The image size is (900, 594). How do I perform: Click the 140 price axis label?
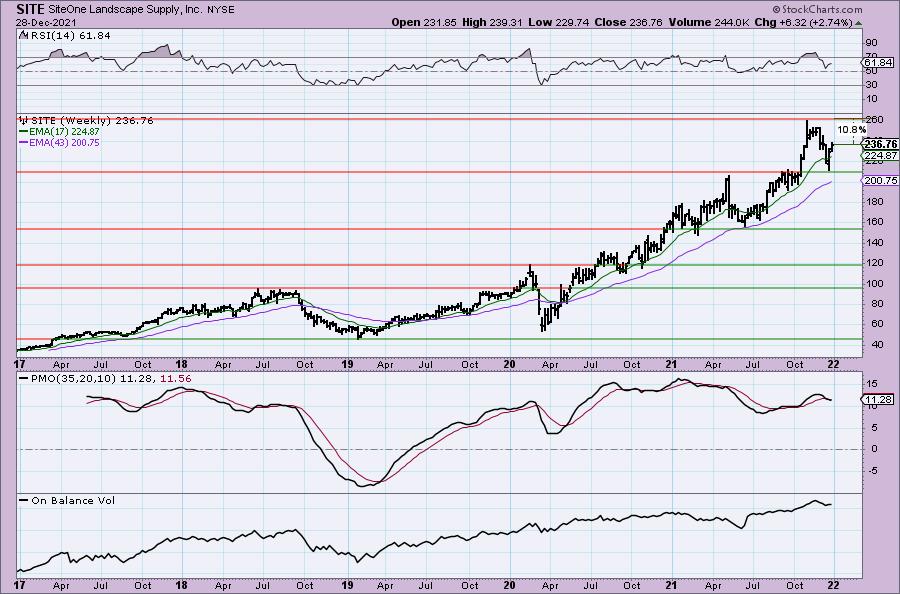tap(874, 242)
